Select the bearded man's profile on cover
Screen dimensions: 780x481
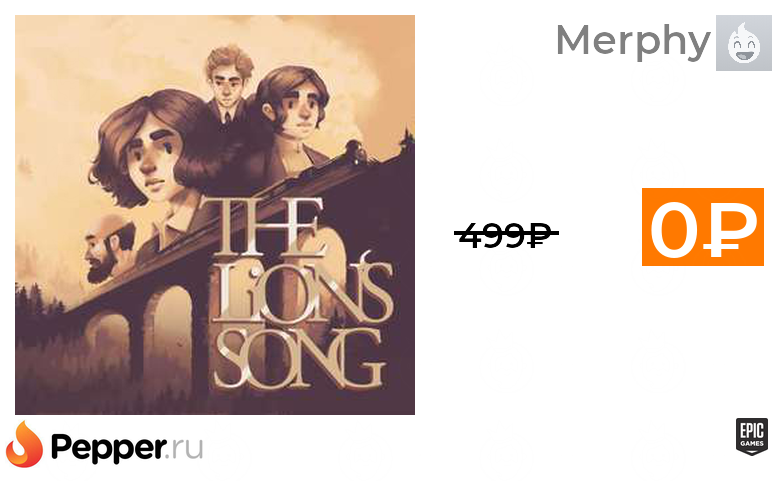[x=108, y=248]
